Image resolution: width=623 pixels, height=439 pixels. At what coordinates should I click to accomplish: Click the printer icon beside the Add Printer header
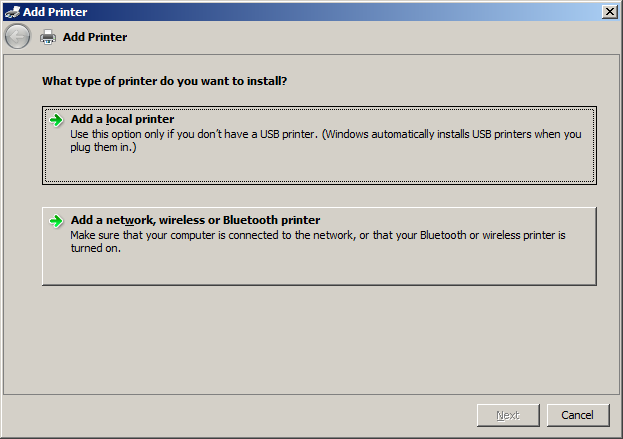[x=48, y=37]
